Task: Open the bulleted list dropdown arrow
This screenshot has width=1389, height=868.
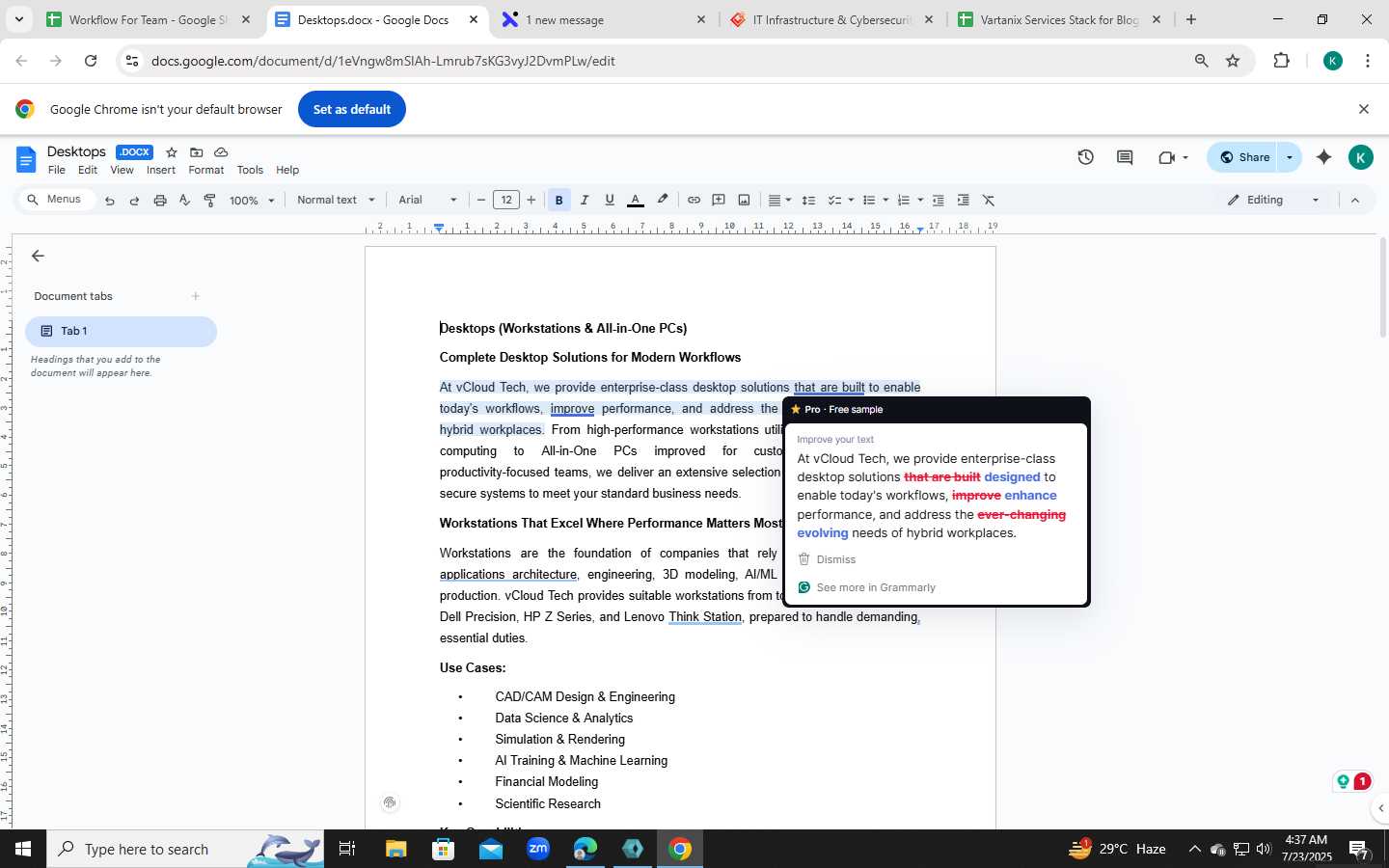Action: click(x=885, y=201)
